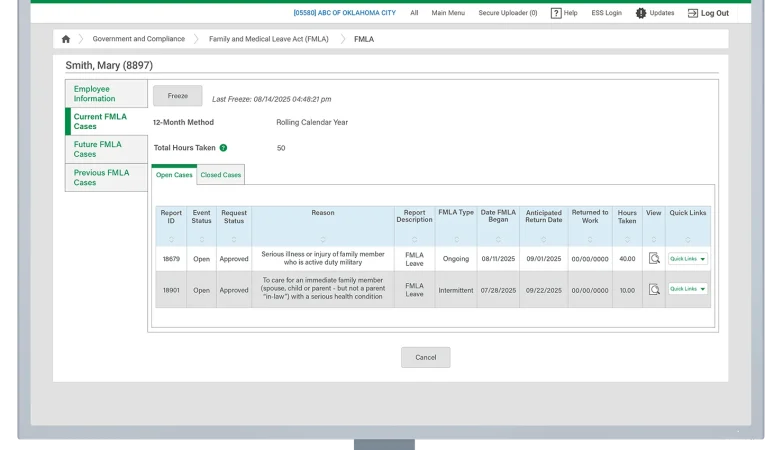The image size is (783, 450).
Task: Go to Government and Compliance breadcrumb
Action: point(138,39)
